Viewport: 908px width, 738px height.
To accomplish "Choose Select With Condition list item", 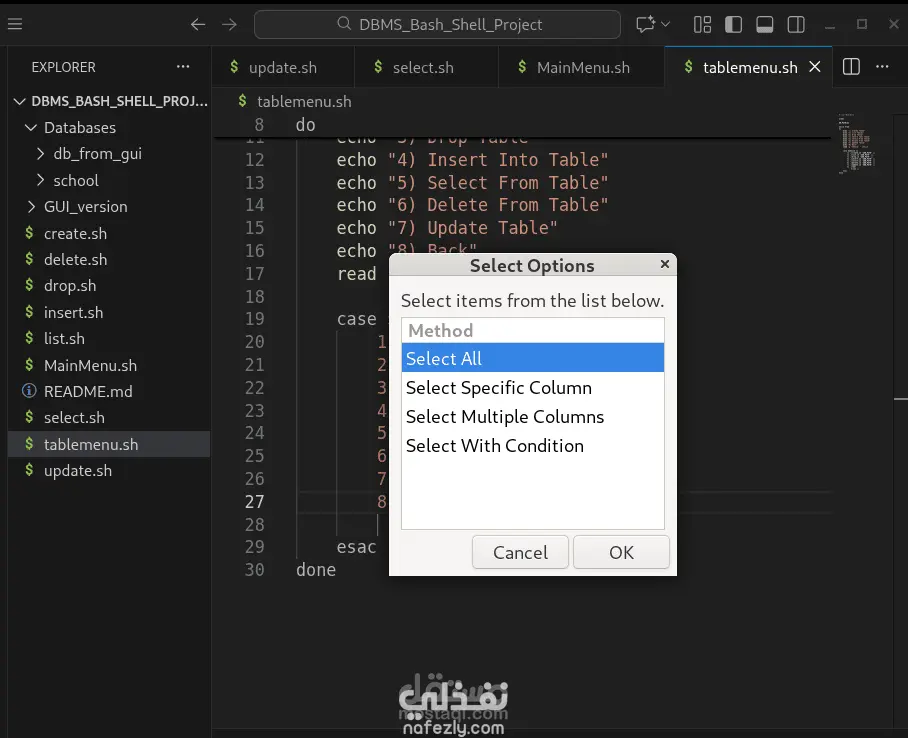I will [x=495, y=446].
